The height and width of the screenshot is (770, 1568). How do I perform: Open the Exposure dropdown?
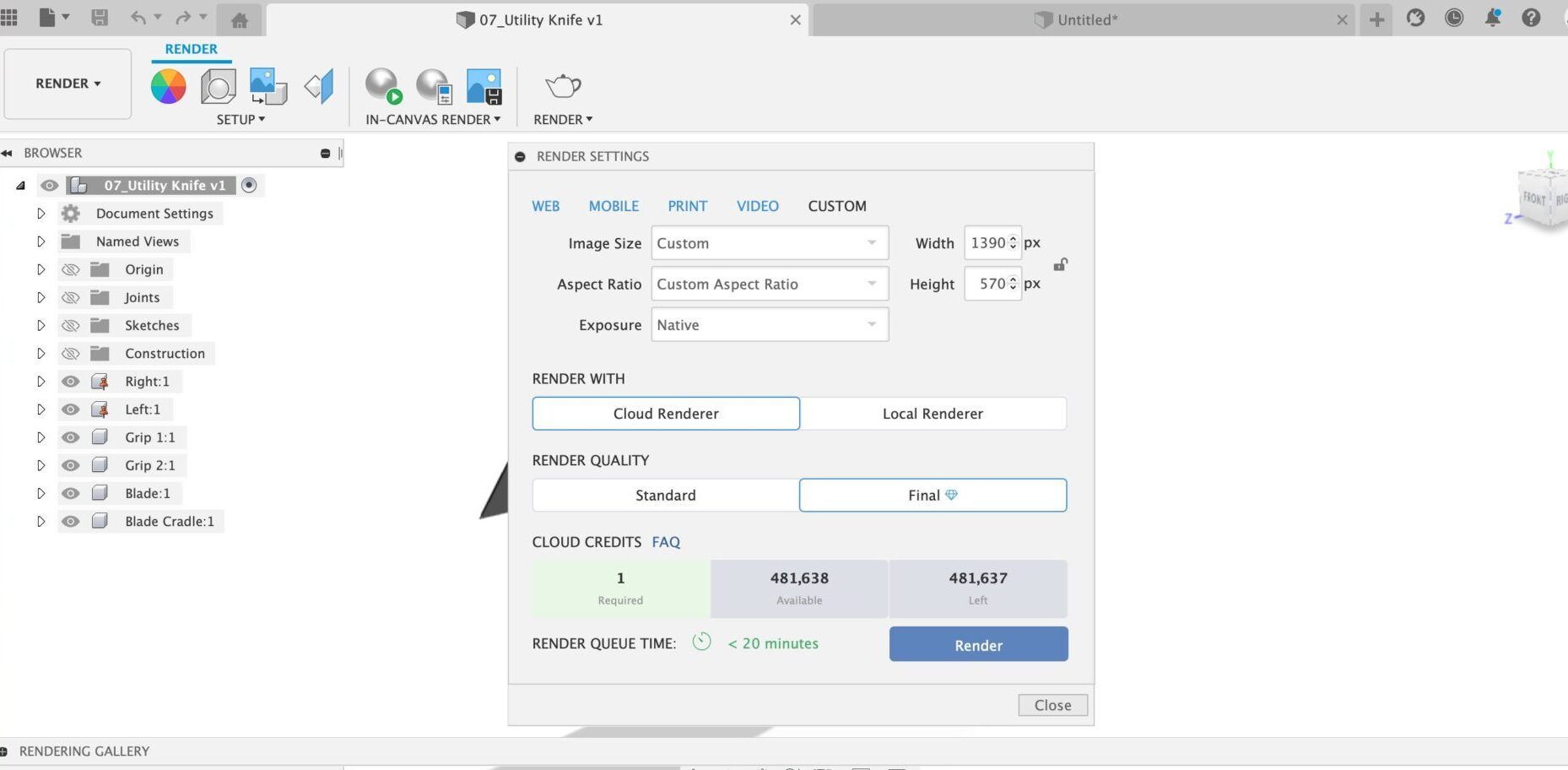pos(770,325)
